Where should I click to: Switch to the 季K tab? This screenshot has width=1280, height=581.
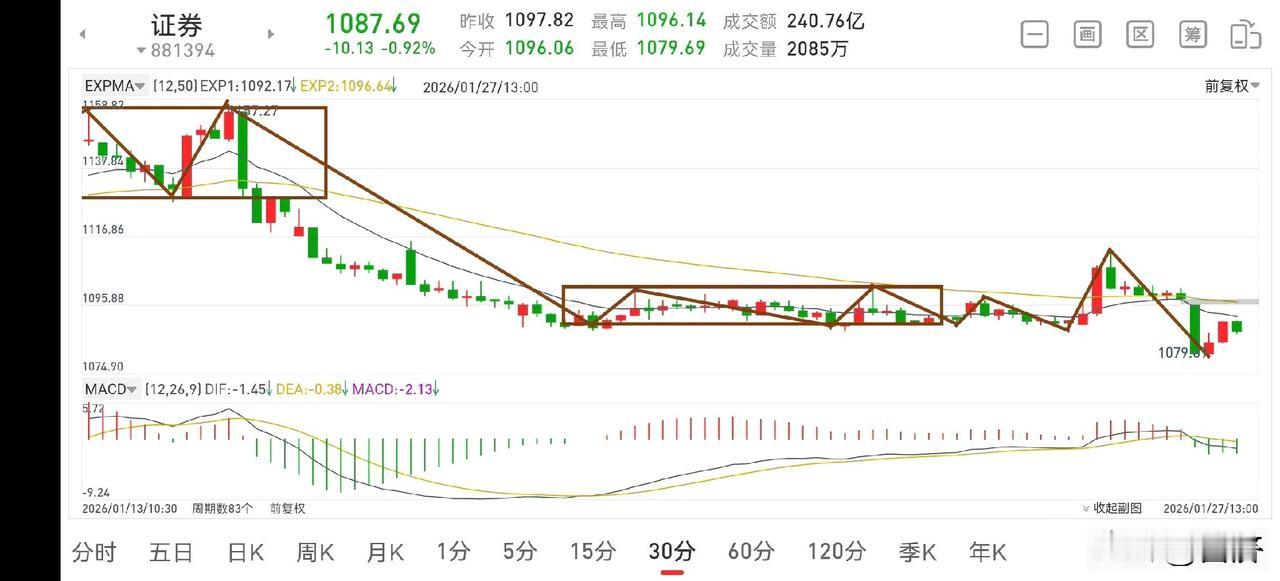917,551
